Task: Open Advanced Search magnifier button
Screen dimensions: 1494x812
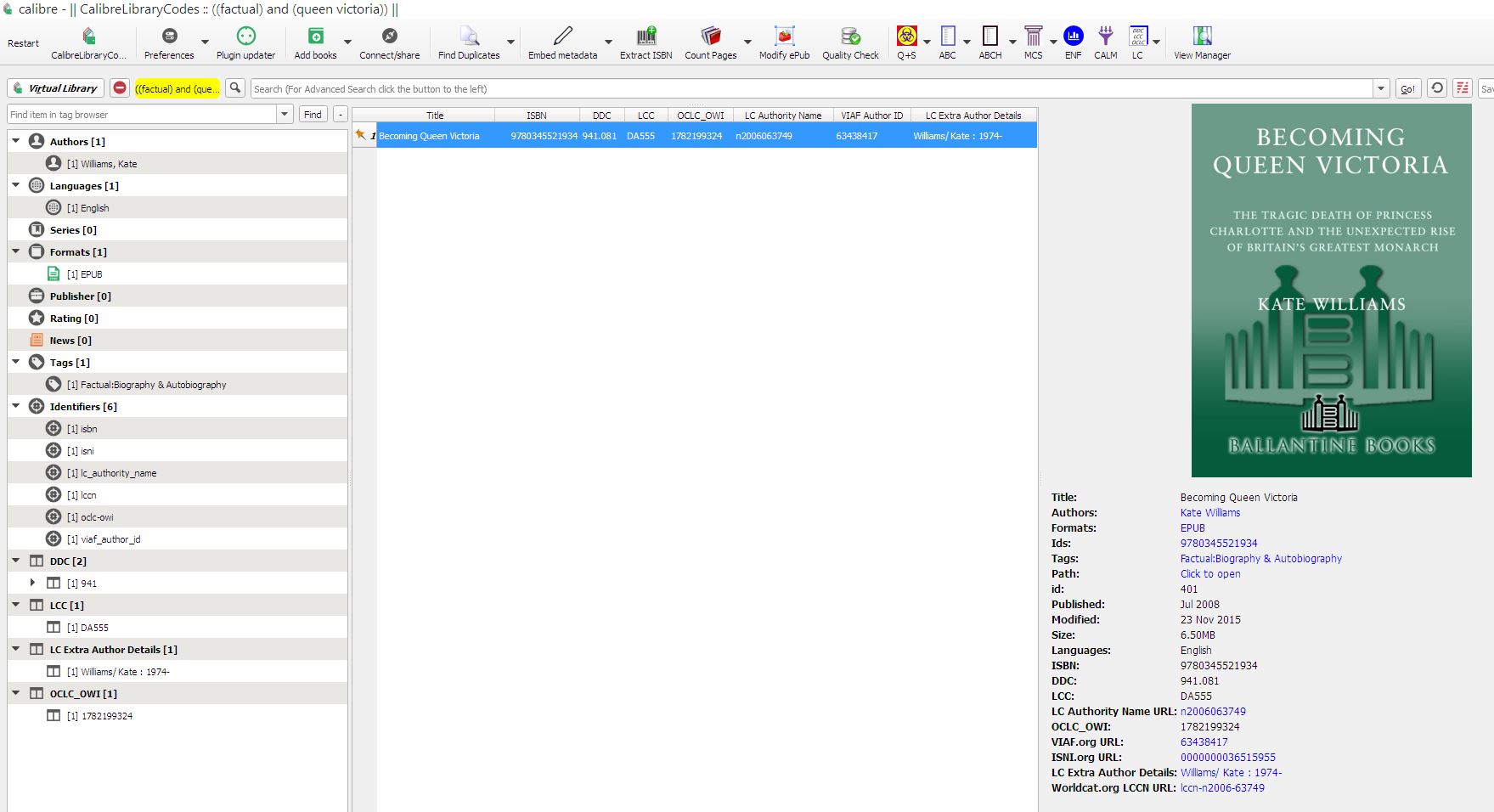Action: click(x=235, y=88)
